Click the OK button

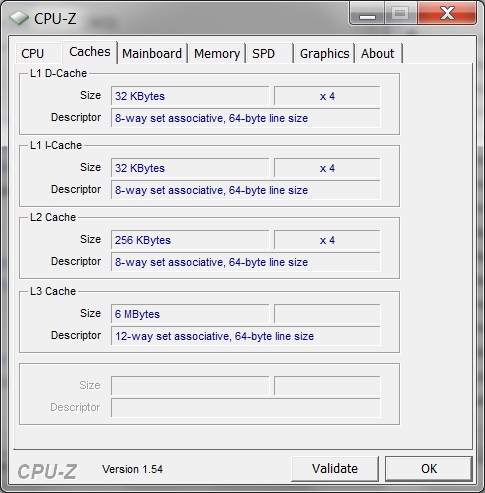(429, 469)
